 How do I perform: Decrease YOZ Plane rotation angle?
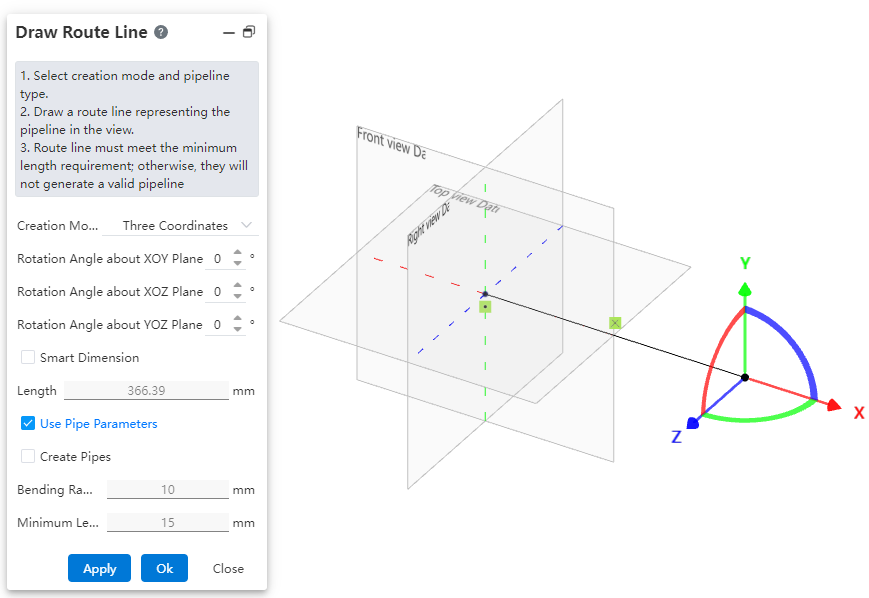pyautogui.click(x=237, y=330)
